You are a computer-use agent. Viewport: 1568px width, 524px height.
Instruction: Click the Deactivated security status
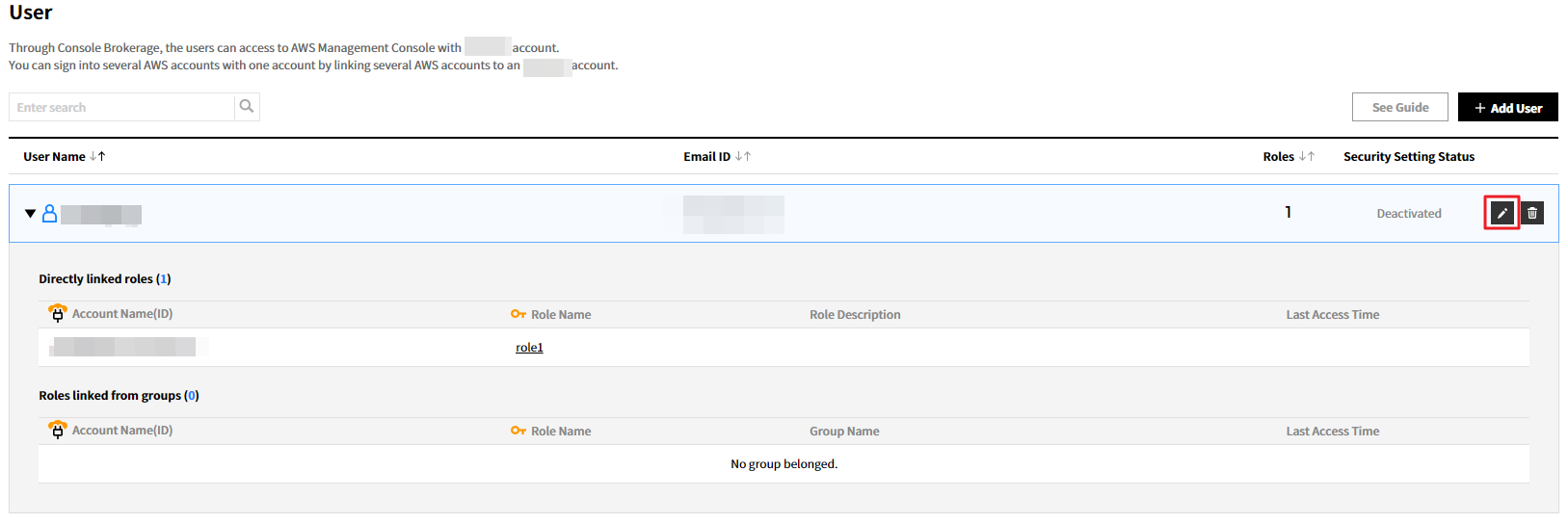(1408, 214)
